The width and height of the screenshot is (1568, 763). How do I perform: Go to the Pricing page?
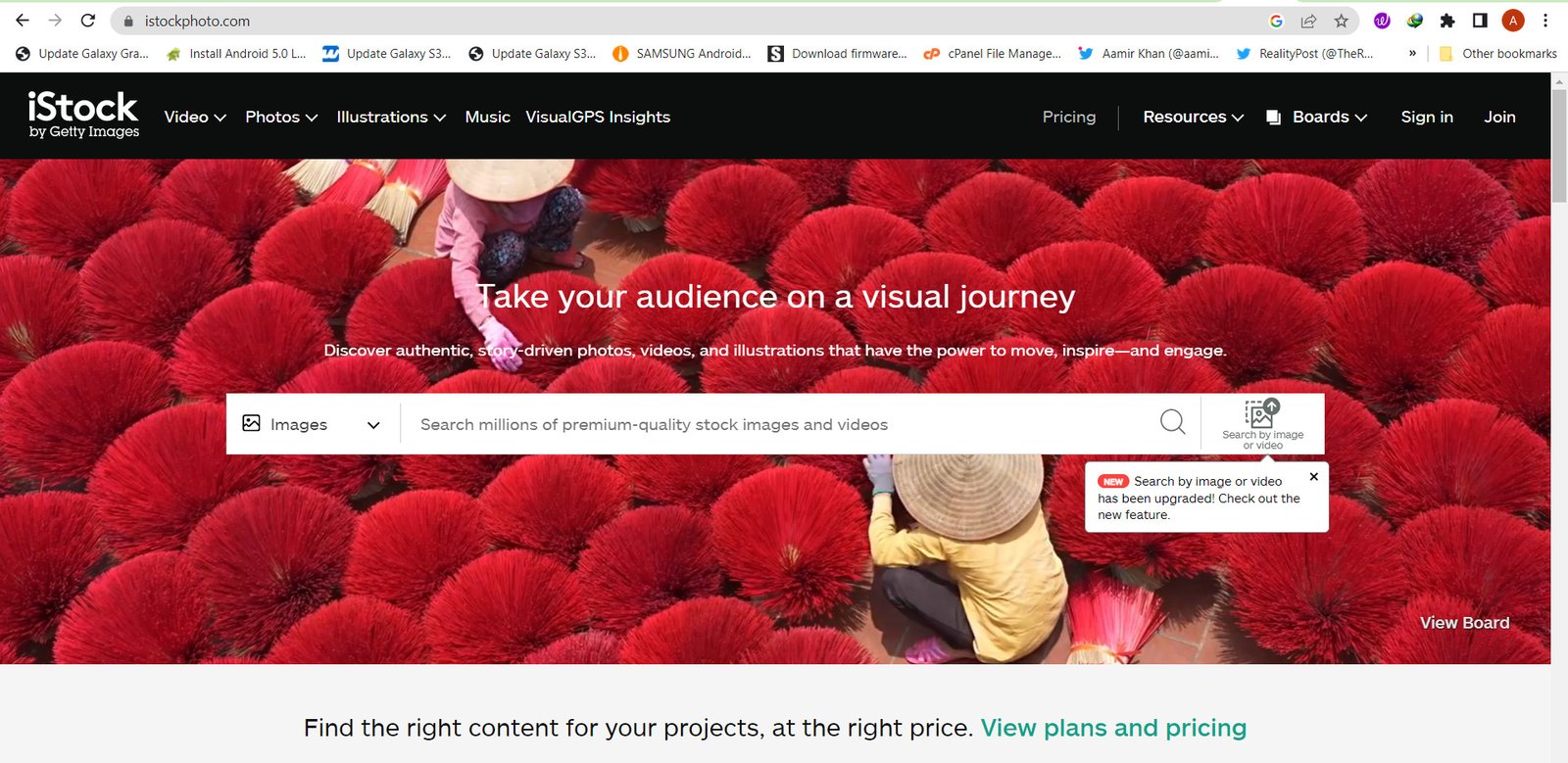1069,117
